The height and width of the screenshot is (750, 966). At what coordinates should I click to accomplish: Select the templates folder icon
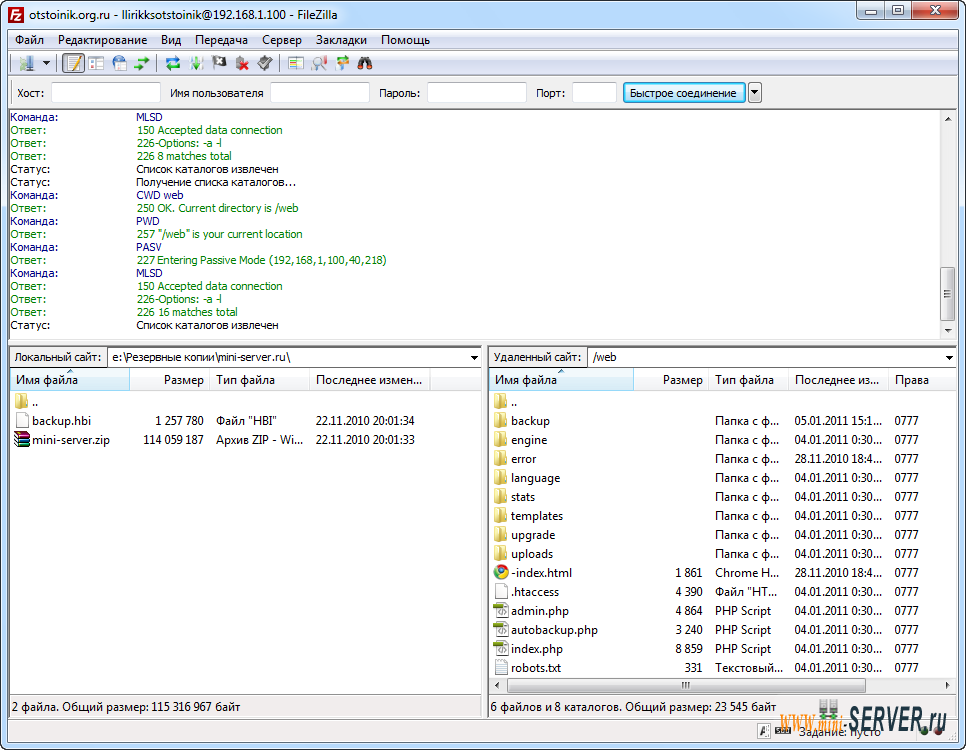[x=501, y=516]
